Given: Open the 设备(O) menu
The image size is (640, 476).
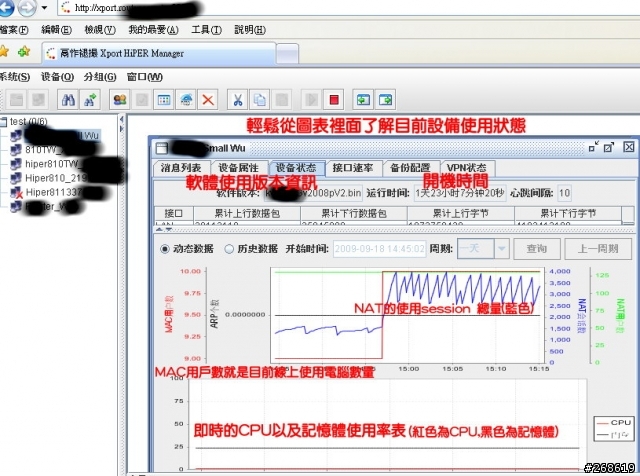Looking at the screenshot, I should pyautogui.click(x=57, y=77).
